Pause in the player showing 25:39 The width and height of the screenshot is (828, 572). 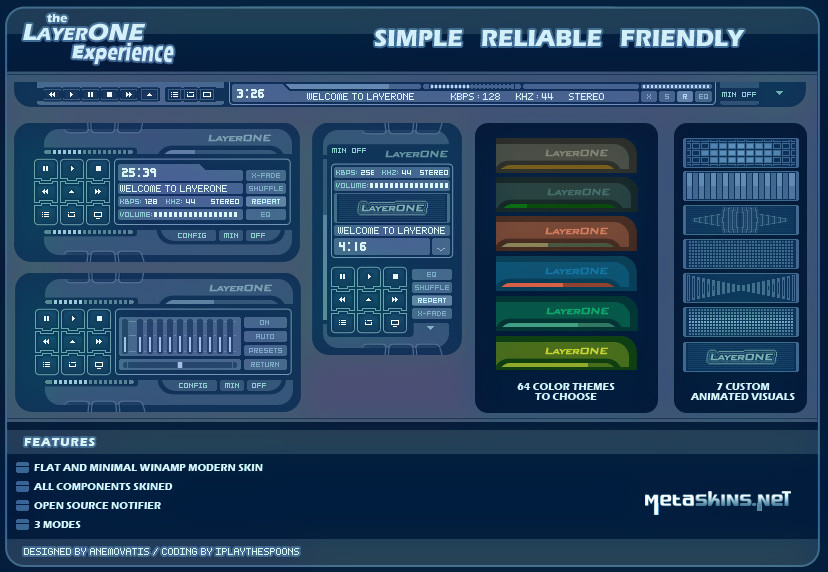(x=45, y=169)
